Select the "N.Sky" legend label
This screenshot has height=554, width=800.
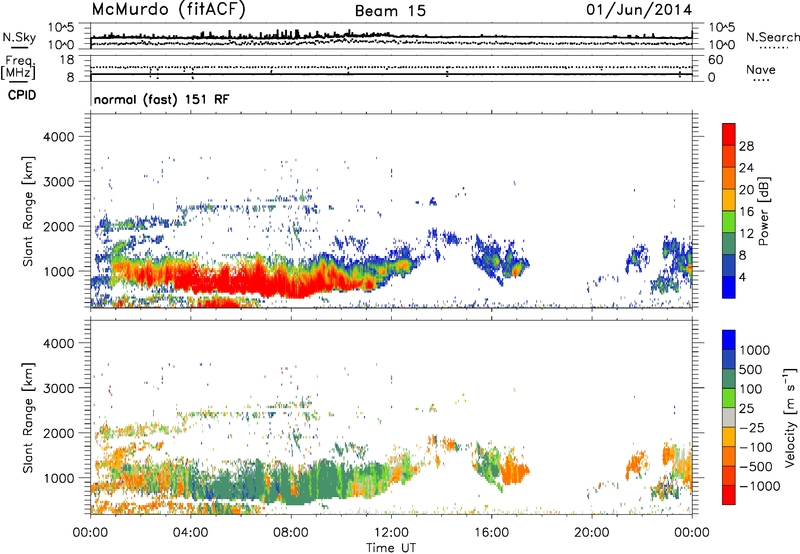point(19,37)
